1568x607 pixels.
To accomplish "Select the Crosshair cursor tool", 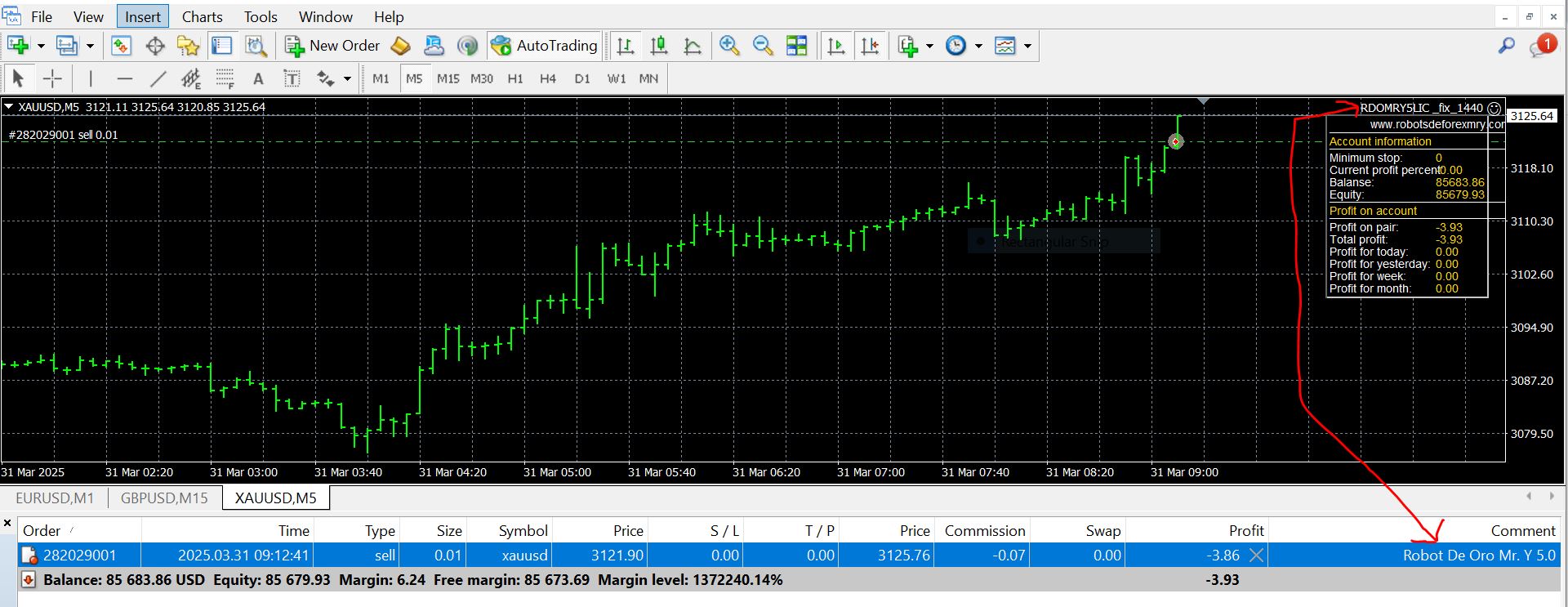I will 52,78.
